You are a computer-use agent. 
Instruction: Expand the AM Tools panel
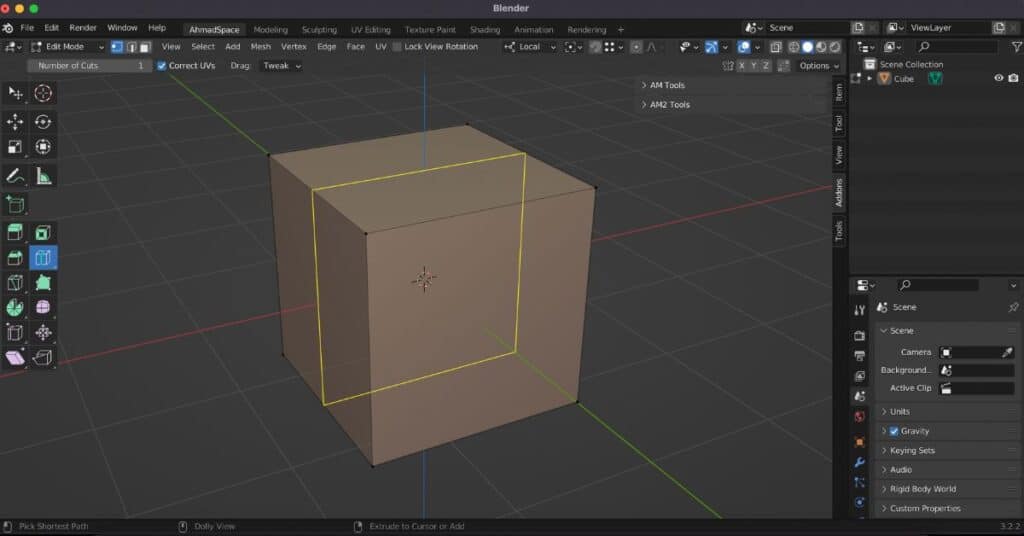click(x=667, y=85)
